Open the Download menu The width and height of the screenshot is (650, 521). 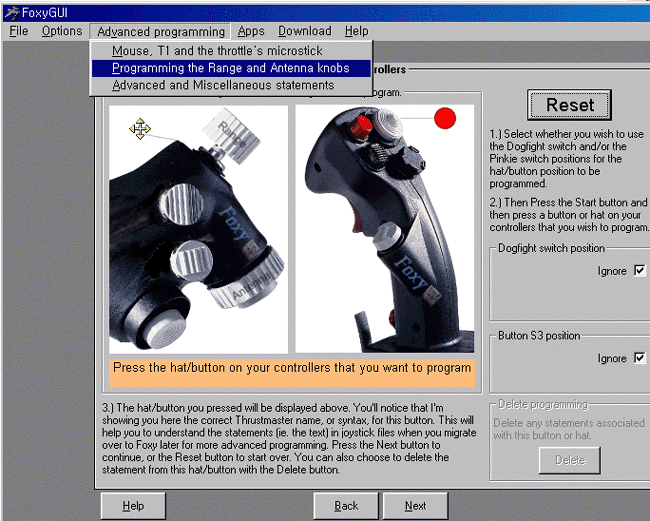tap(305, 31)
